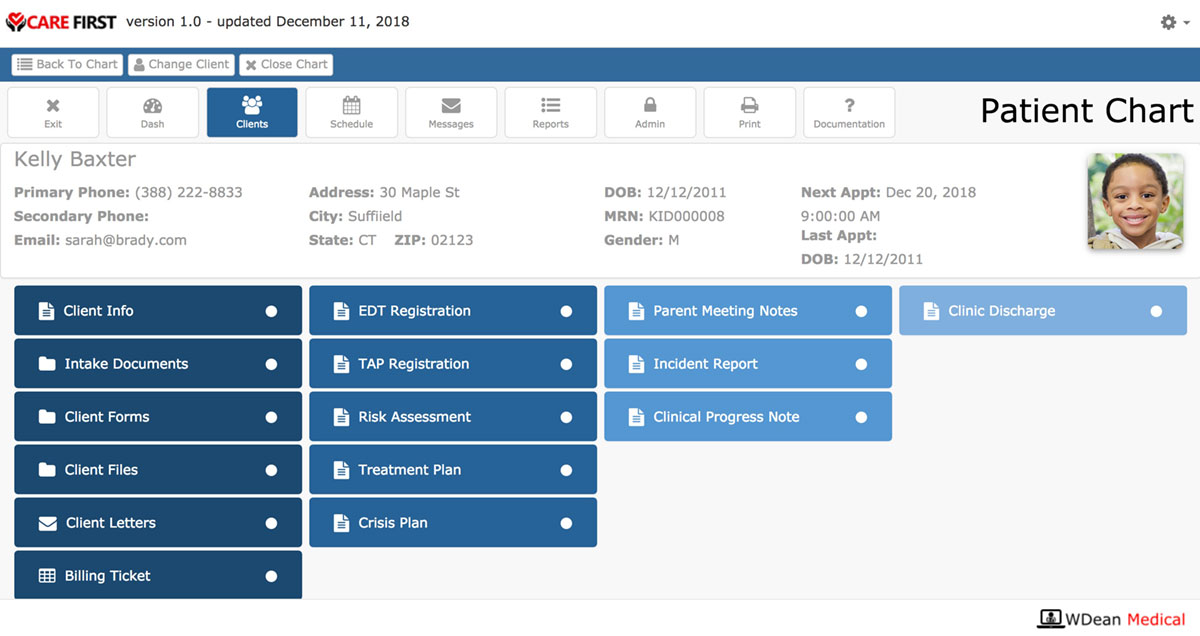Viewport: 1200px width, 636px height.
Task: Open the Crisis Plan form
Action: (453, 523)
